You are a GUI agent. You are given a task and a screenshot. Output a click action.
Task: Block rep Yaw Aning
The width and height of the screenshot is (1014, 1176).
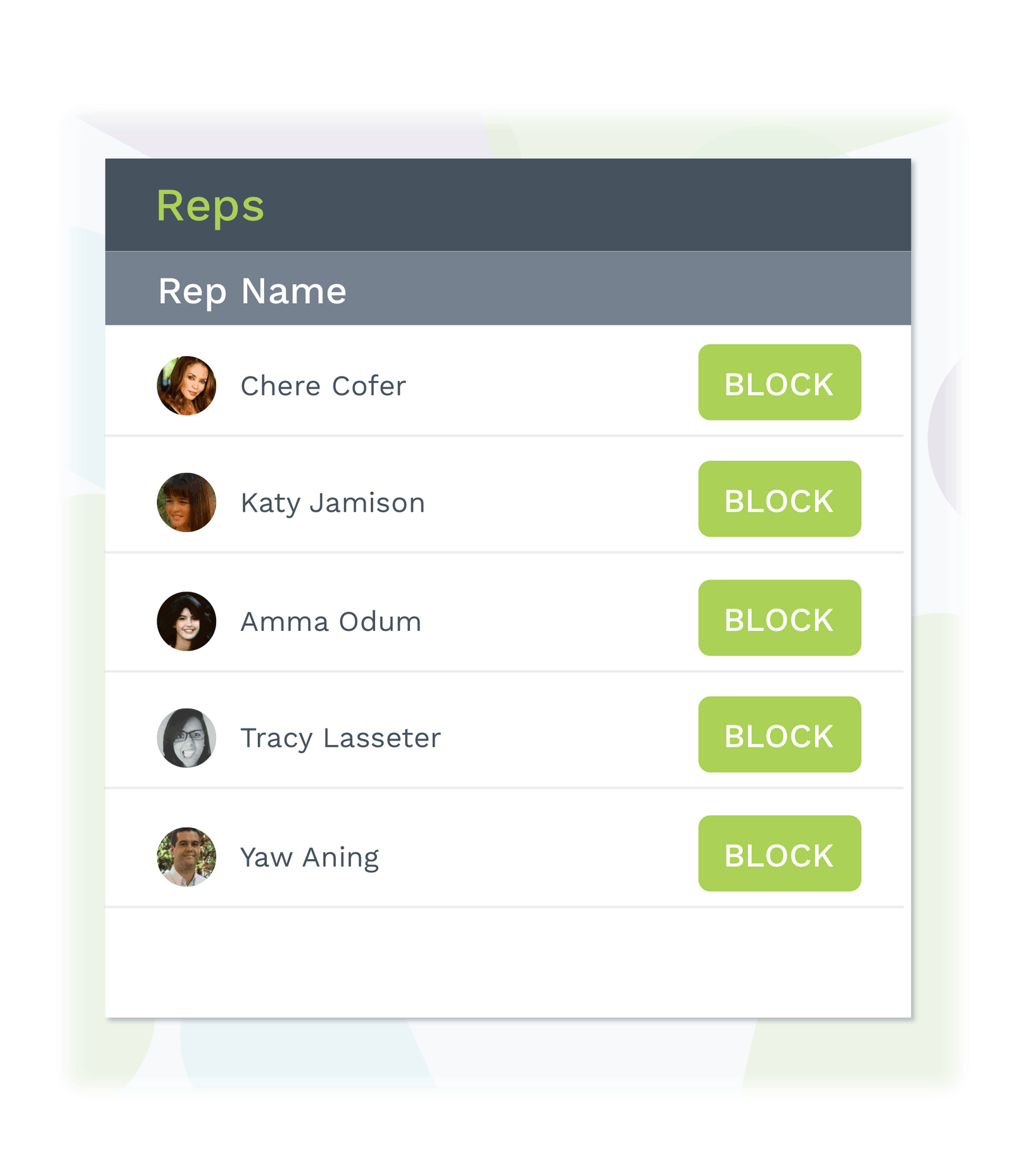(780, 853)
